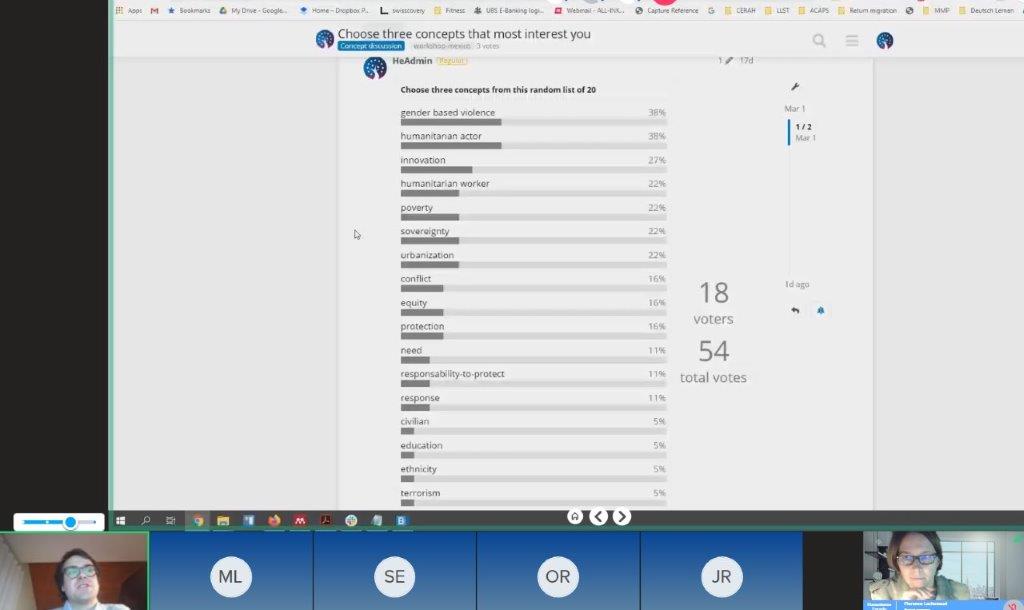Open the HeAdmin username link

(412, 61)
